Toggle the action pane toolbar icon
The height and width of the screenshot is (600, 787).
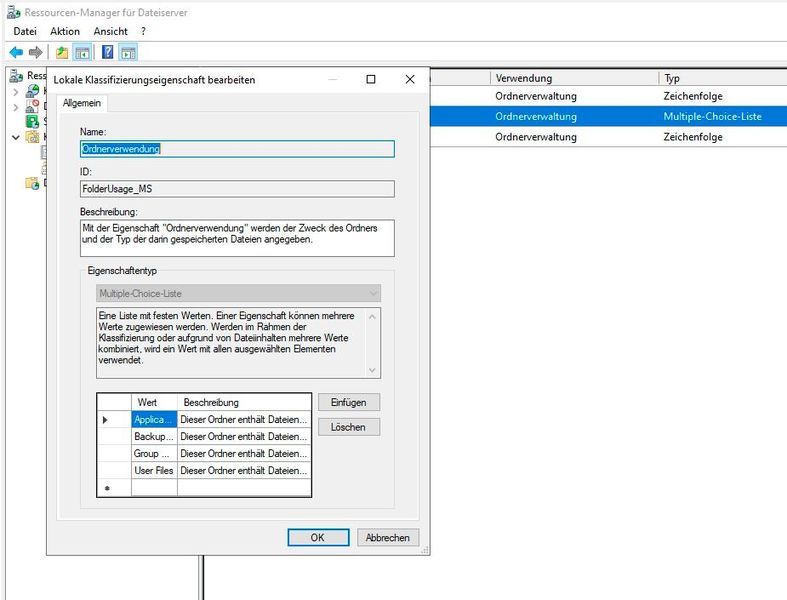128,52
